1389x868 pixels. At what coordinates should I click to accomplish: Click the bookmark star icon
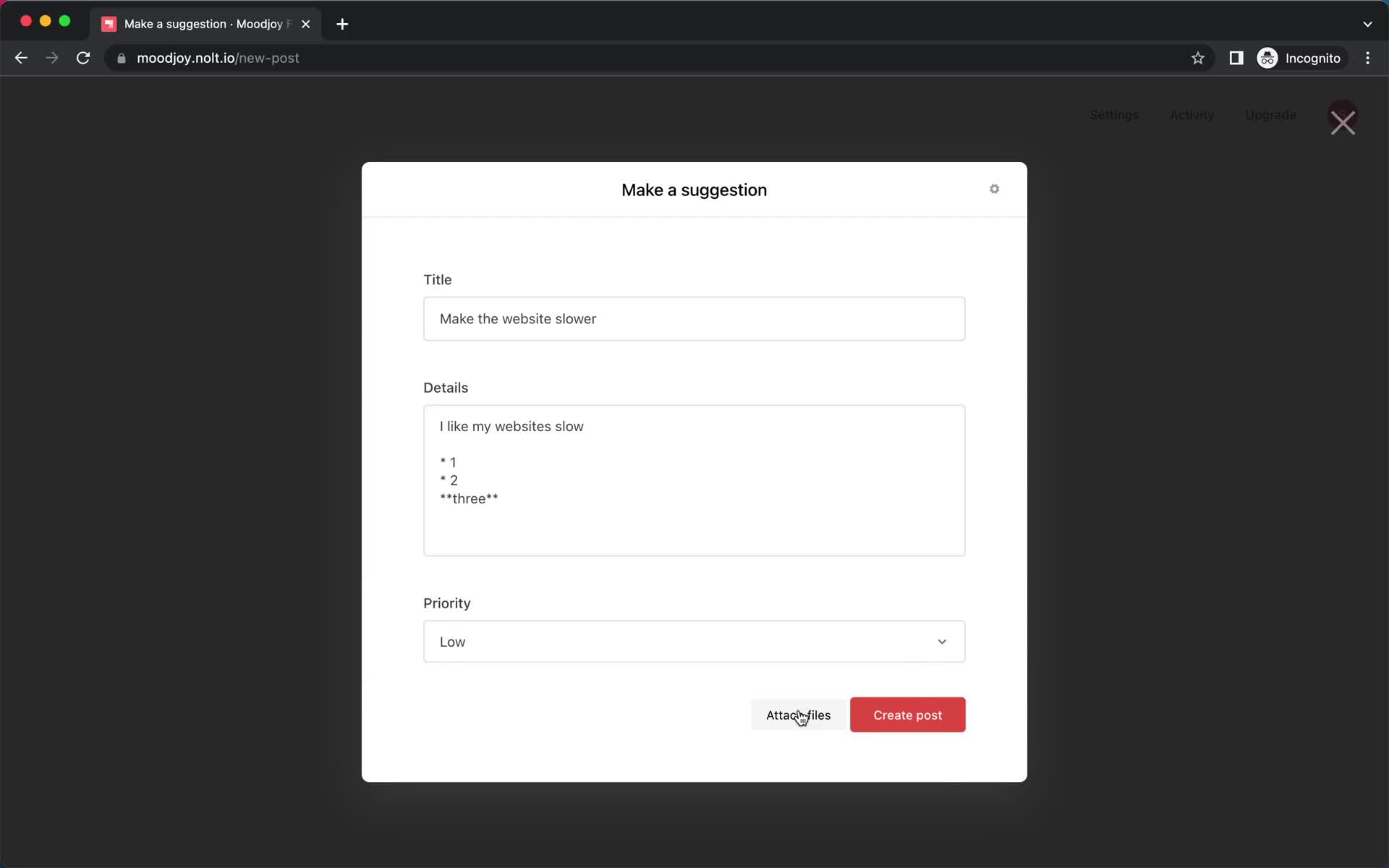1198,58
